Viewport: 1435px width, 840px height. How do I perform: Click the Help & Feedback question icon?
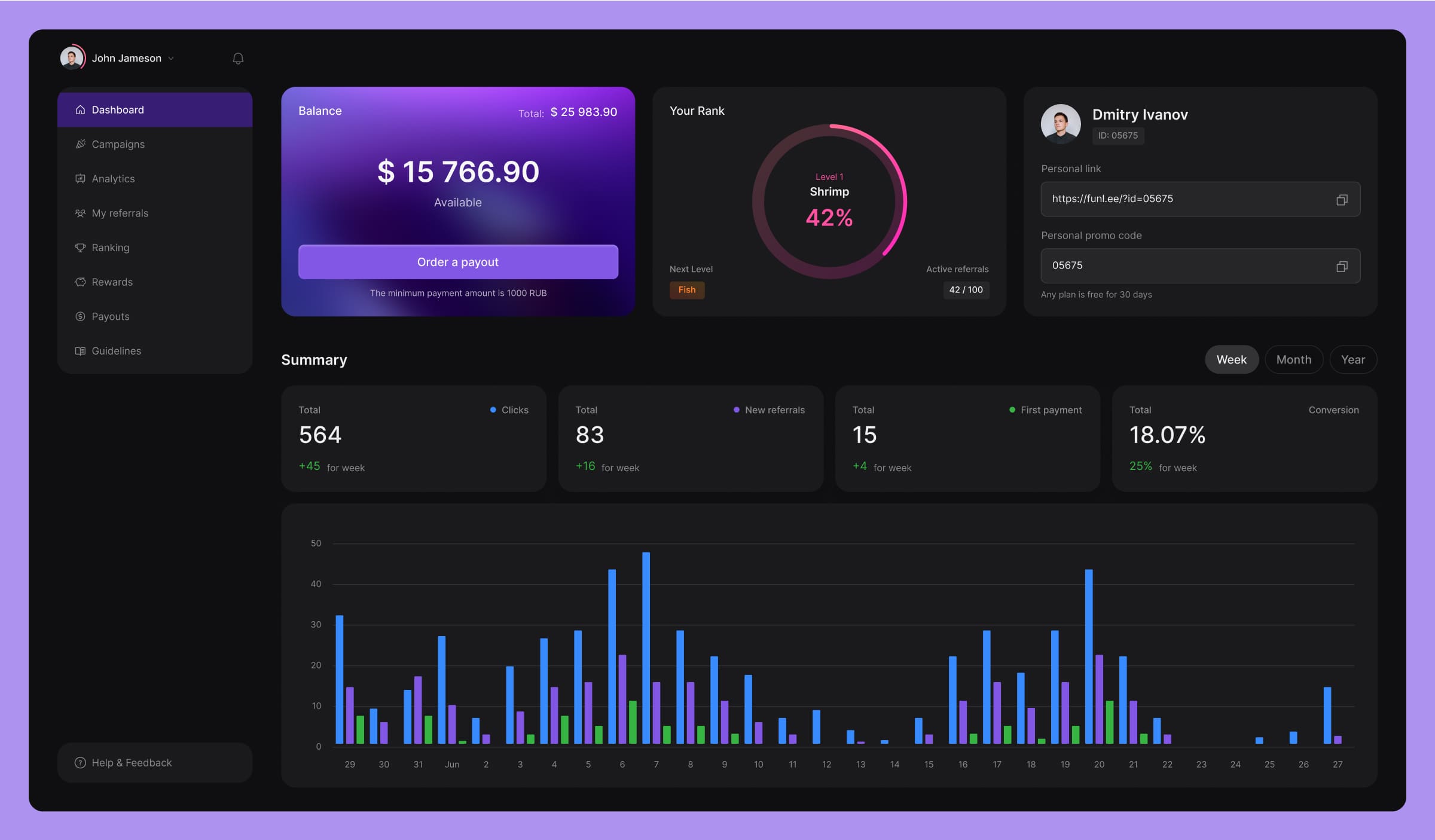pos(80,763)
